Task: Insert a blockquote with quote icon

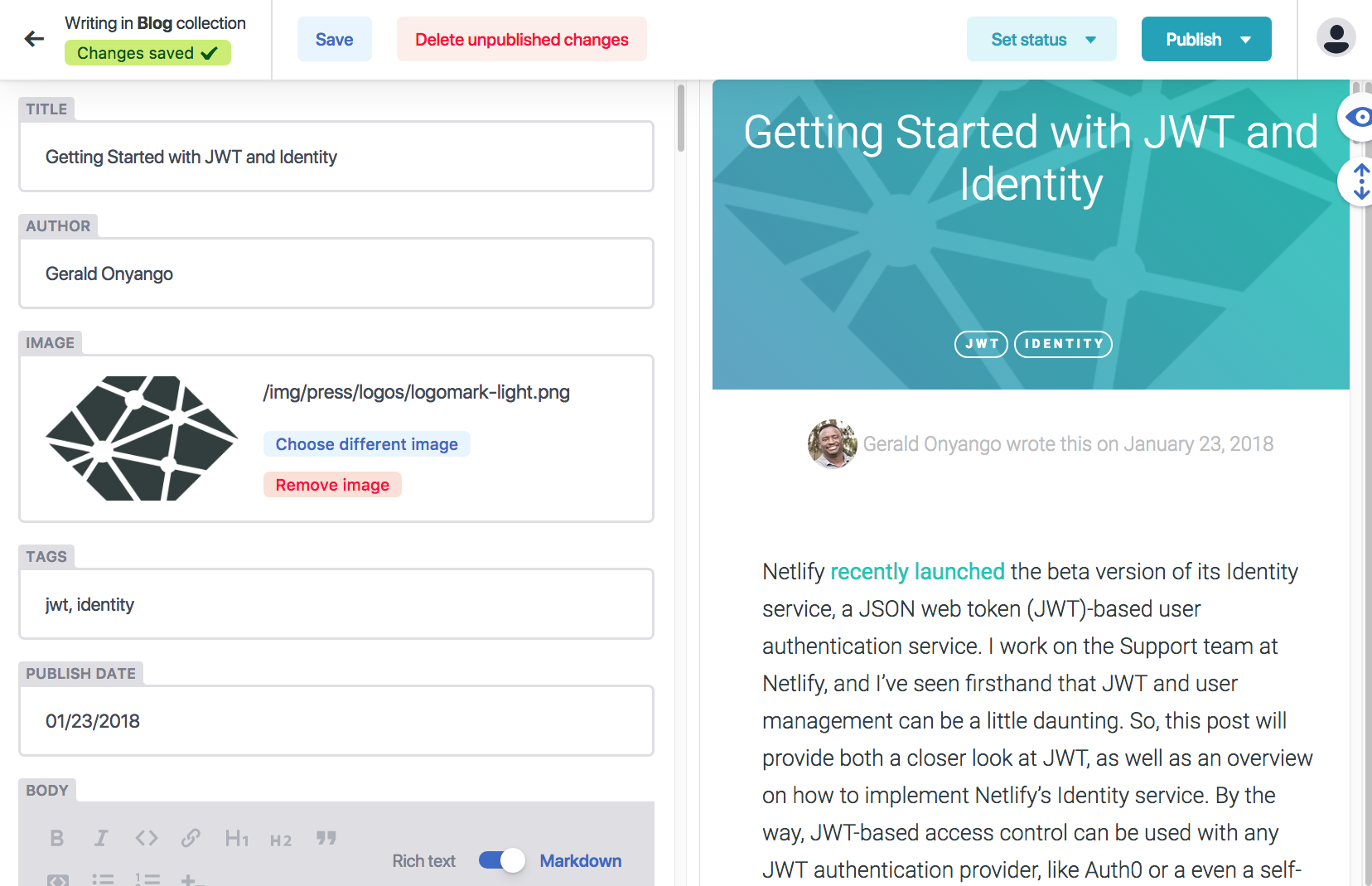Action: tap(326, 838)
